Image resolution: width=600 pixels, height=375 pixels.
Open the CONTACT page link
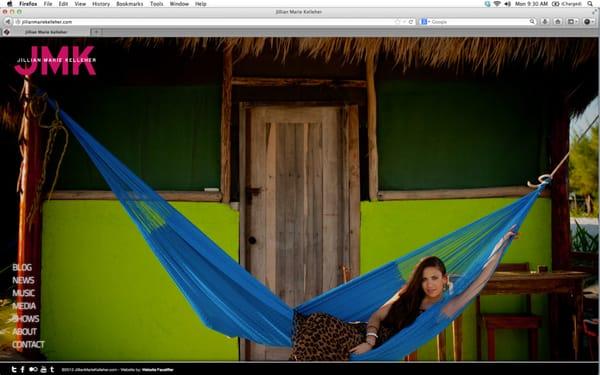[x=28, y=344]
